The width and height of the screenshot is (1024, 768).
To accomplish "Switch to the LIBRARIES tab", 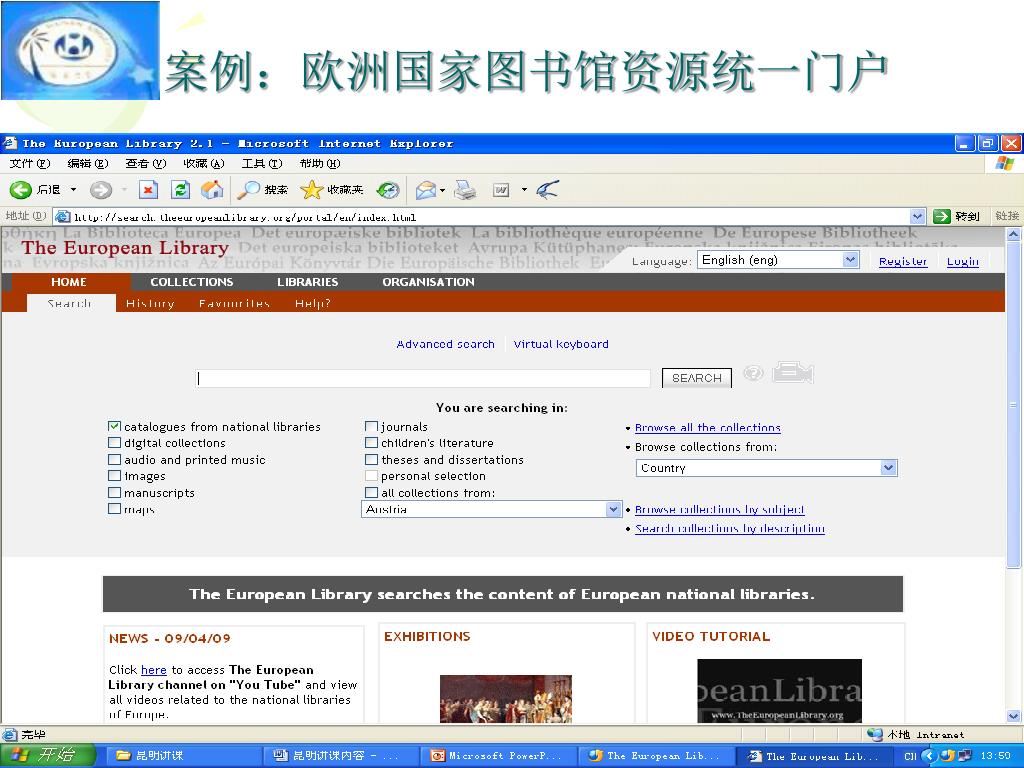I will [308, 282].
